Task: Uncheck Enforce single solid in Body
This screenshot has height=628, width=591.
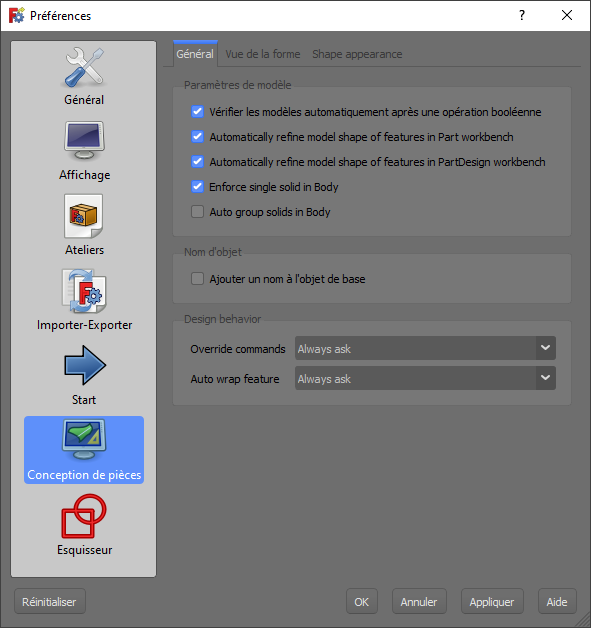Action: [197, 187]
